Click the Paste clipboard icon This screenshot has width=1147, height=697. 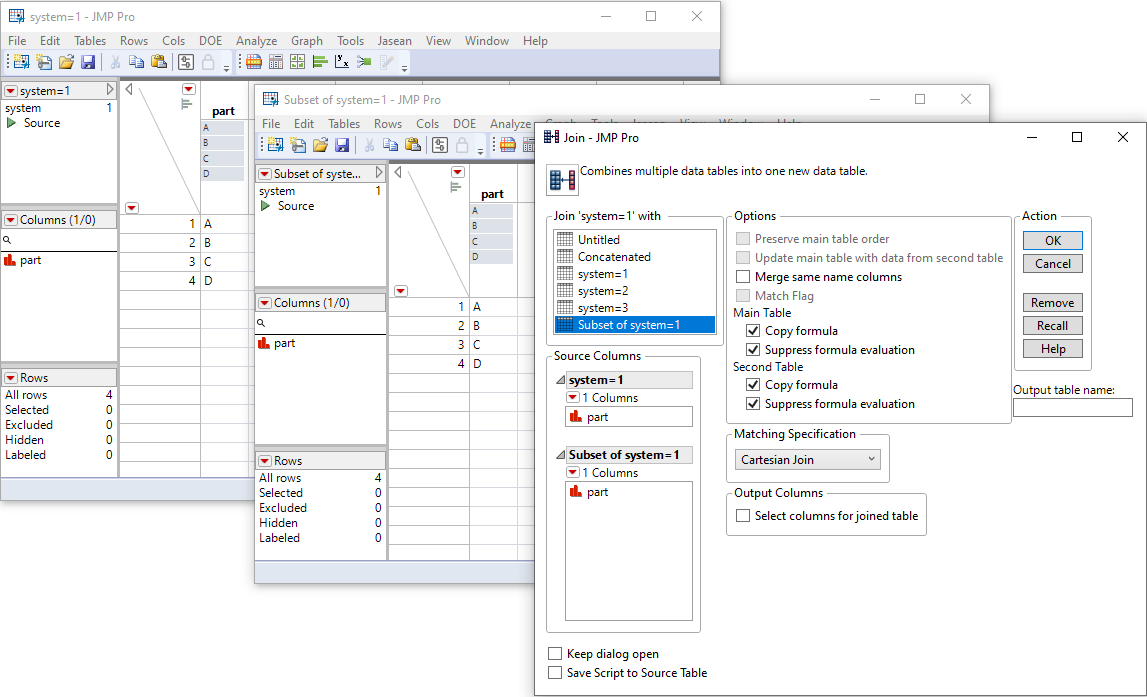[x=158, y=62]
